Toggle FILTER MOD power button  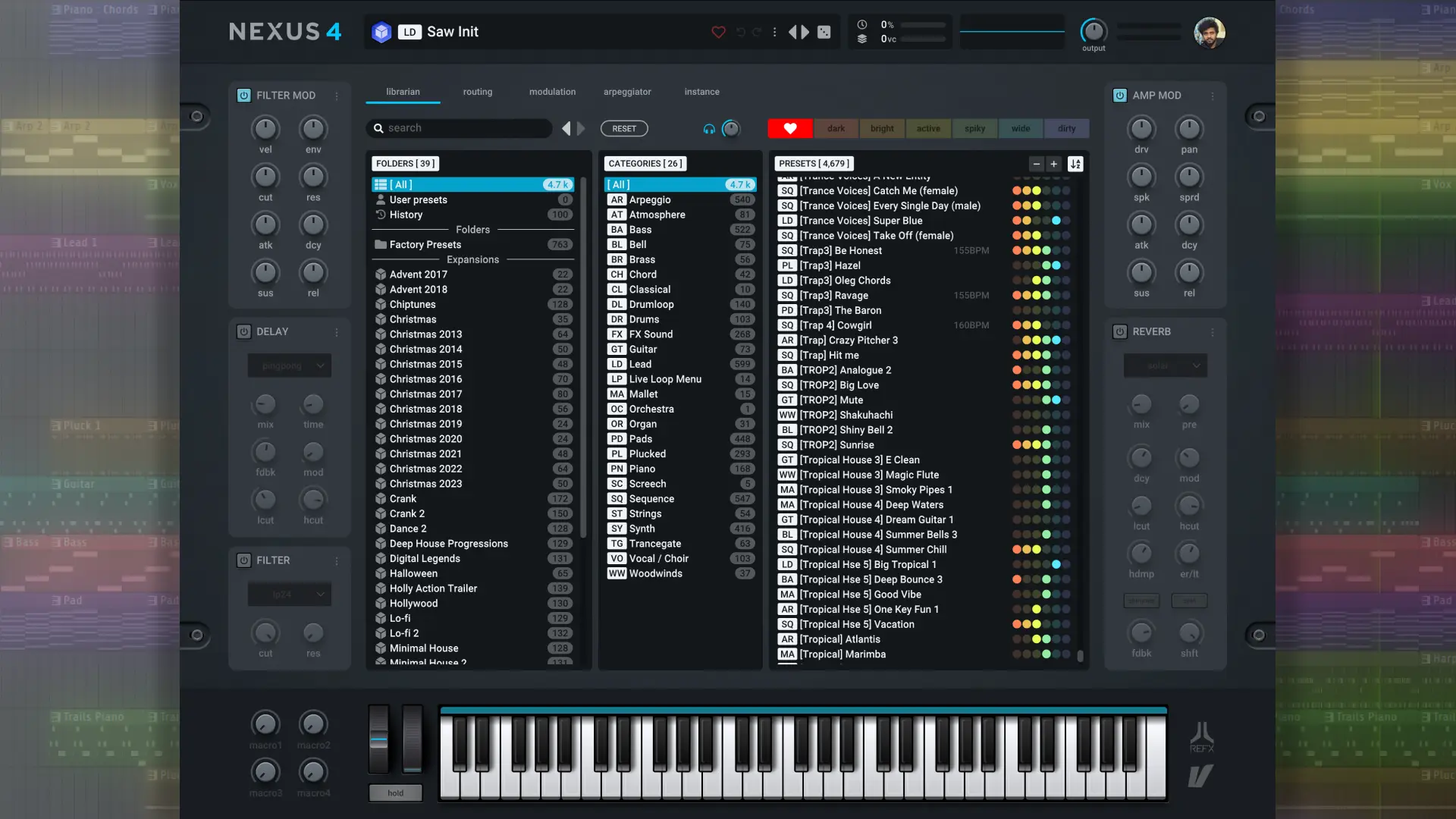243,96
